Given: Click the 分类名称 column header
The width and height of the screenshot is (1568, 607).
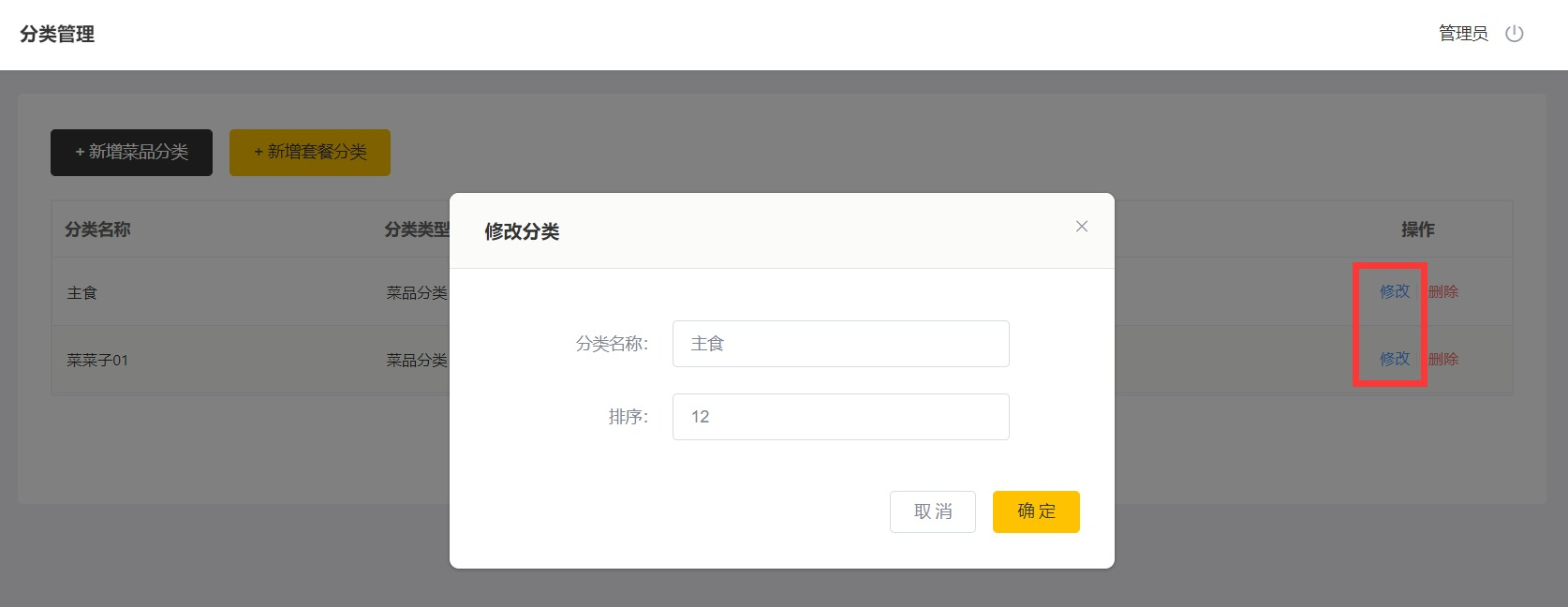Looking at the screenshot, I should 97,229.
